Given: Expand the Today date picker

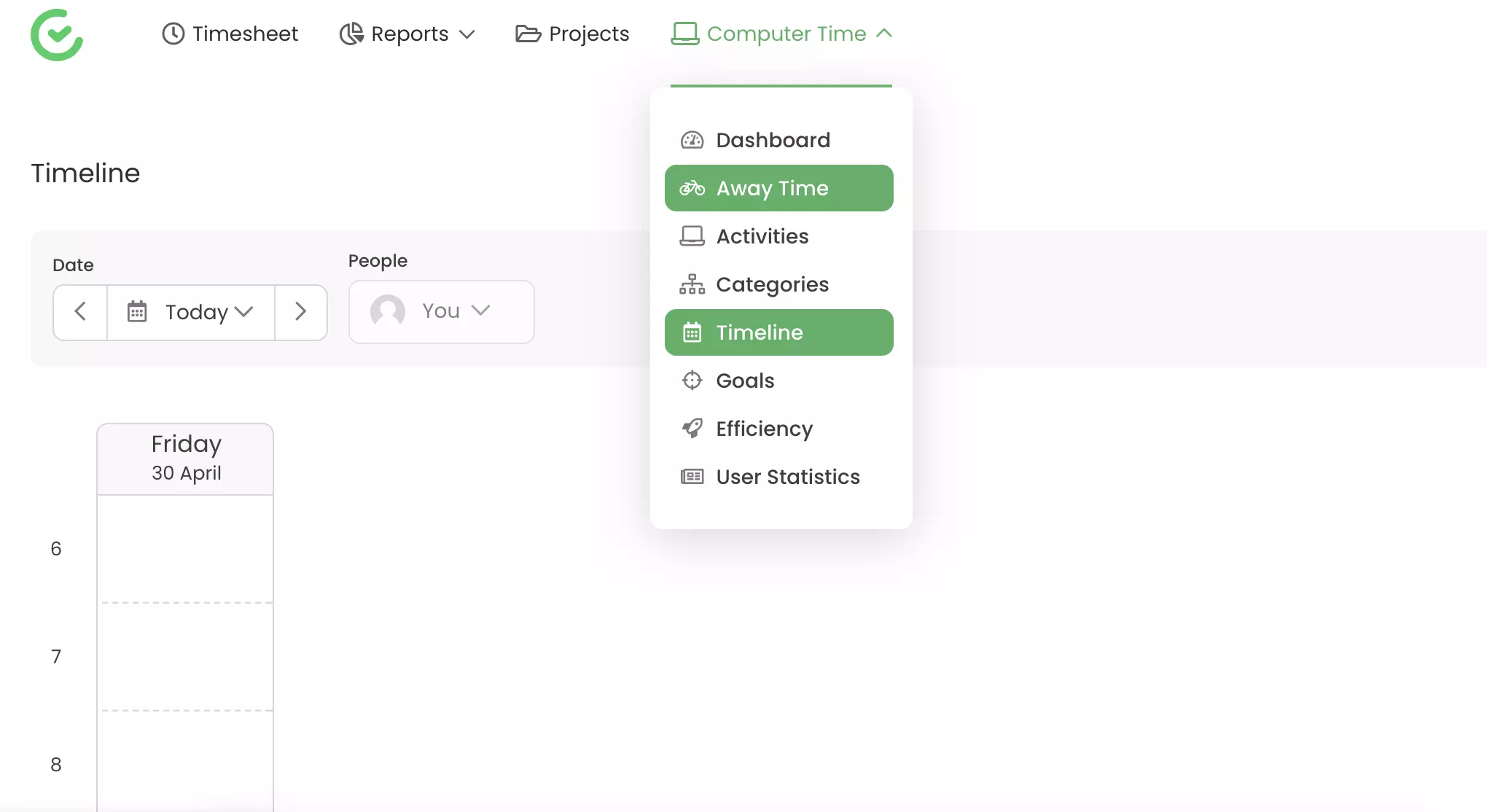Looking at the screenshot, I should pyautogui.click(x=190, y=312).
